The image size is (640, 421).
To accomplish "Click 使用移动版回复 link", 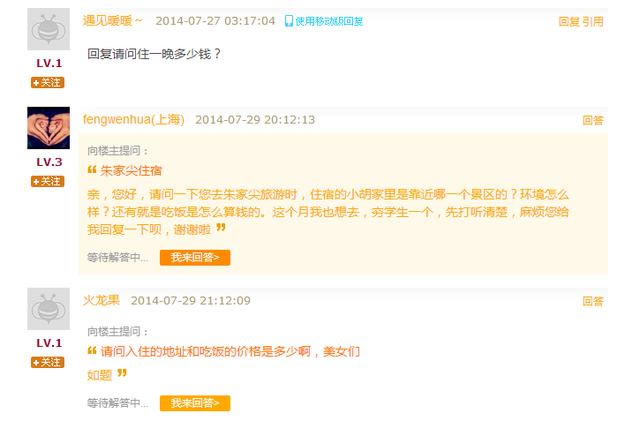I will click(329, 21).
